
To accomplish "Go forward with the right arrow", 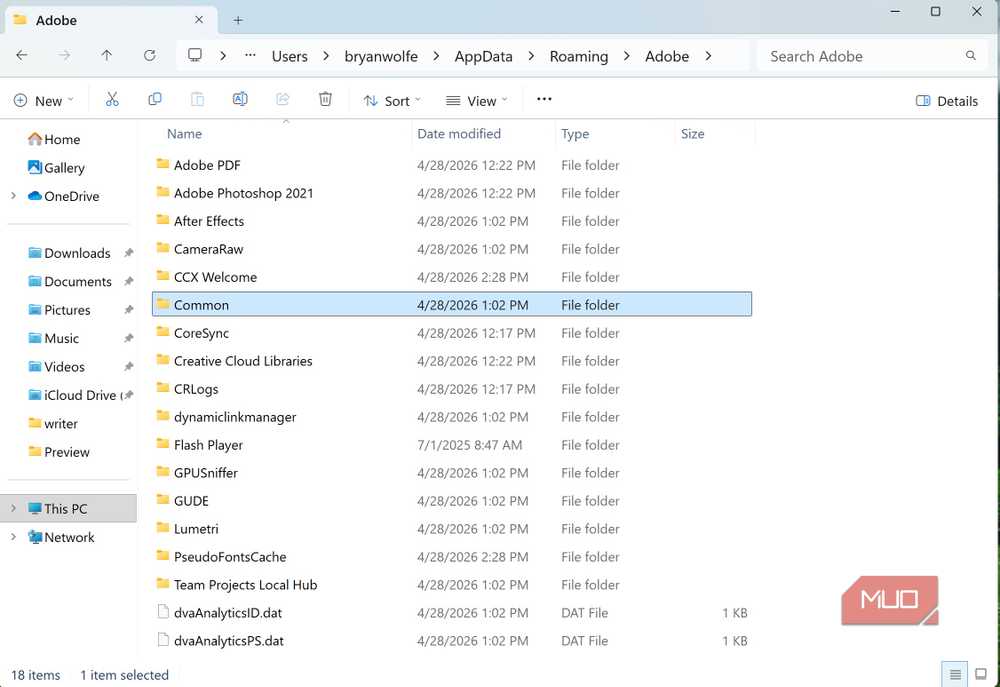I will coord(64,56).
